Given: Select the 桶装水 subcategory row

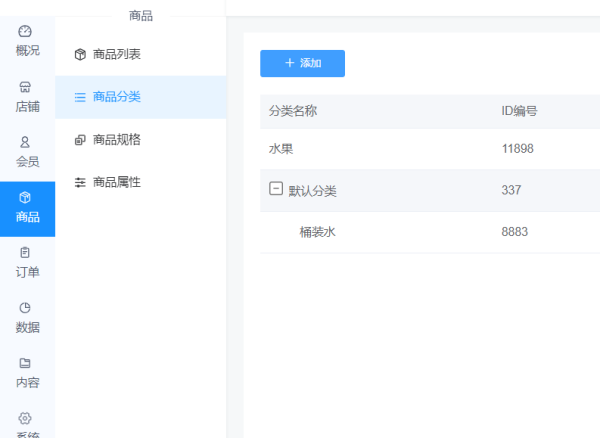Looking at the screenshot, I should [x=317, y=232].
